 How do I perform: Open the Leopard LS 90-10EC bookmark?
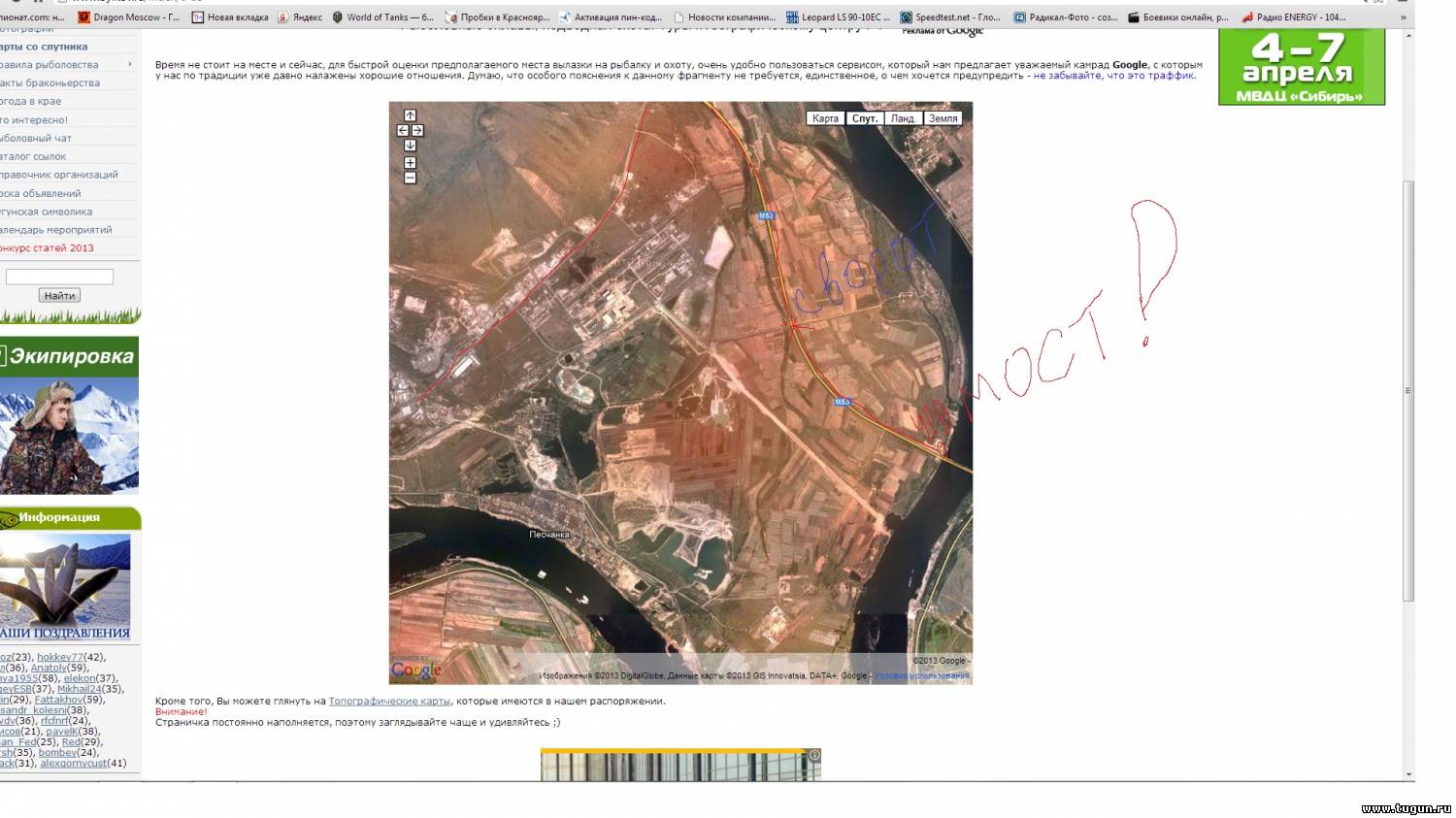[839, 17]
